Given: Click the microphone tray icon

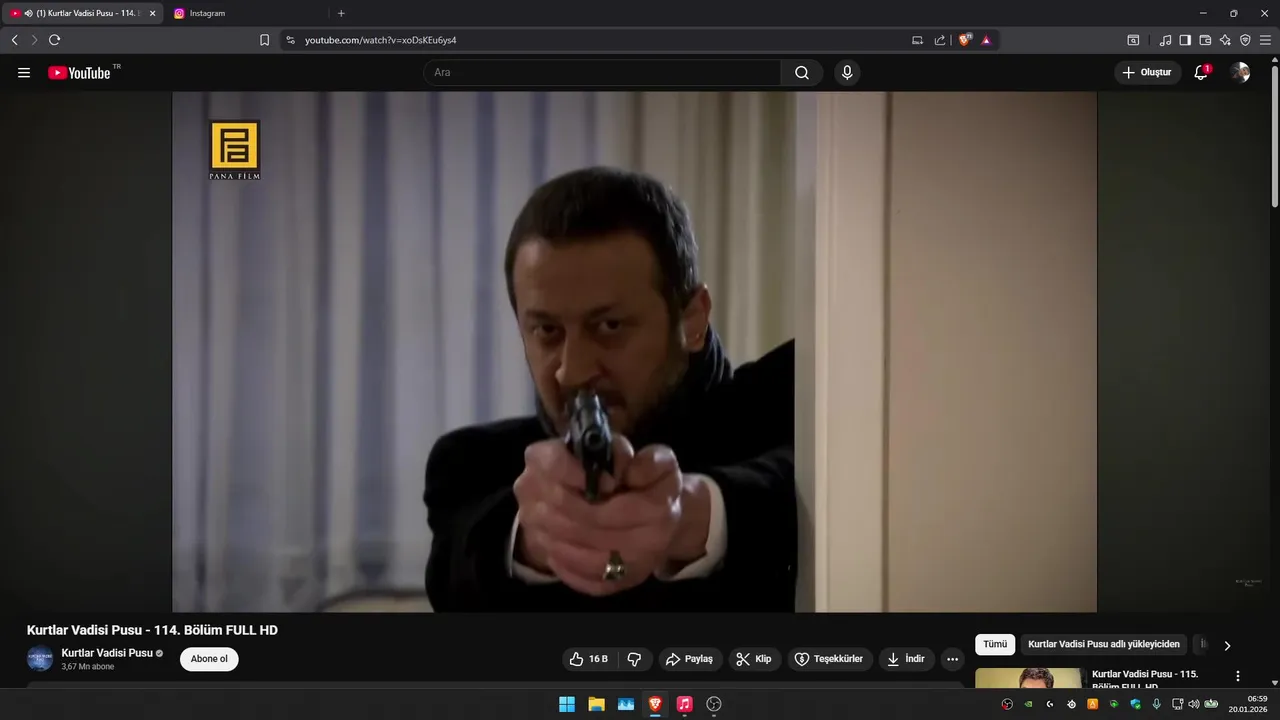Looking at the screenshot, I should click(1157, 704).
